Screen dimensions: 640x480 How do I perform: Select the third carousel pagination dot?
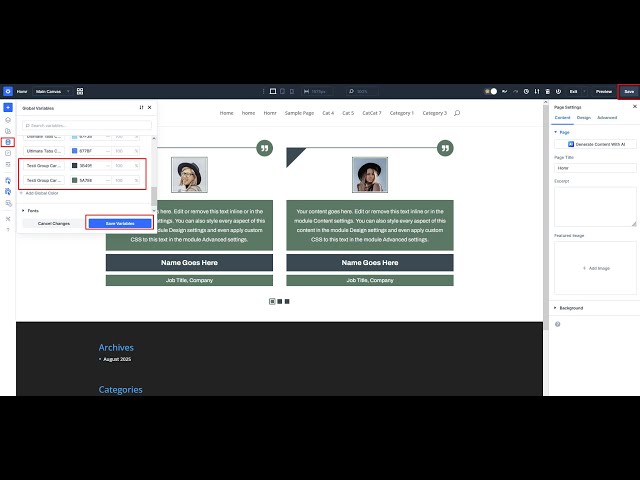click(287, 302)
